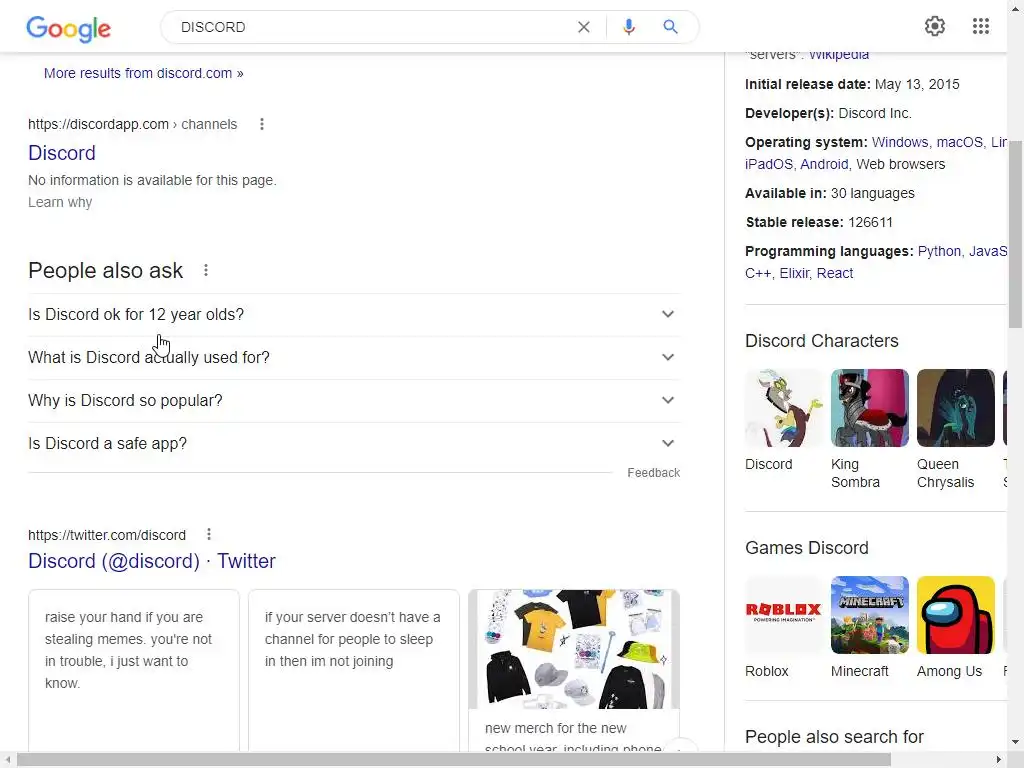Open the settings gear icon
The height and width of the screenshot is (768, 1024).
click(935, 26)
